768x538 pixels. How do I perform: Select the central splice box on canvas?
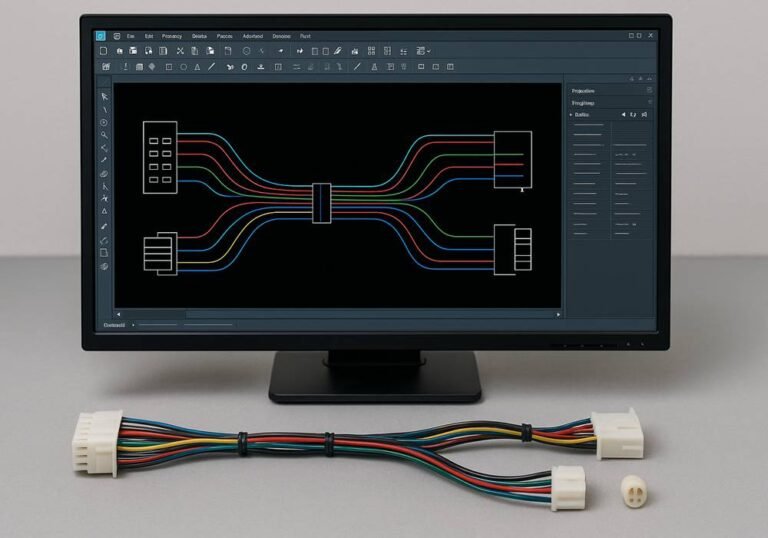click(x=322, y=203)
